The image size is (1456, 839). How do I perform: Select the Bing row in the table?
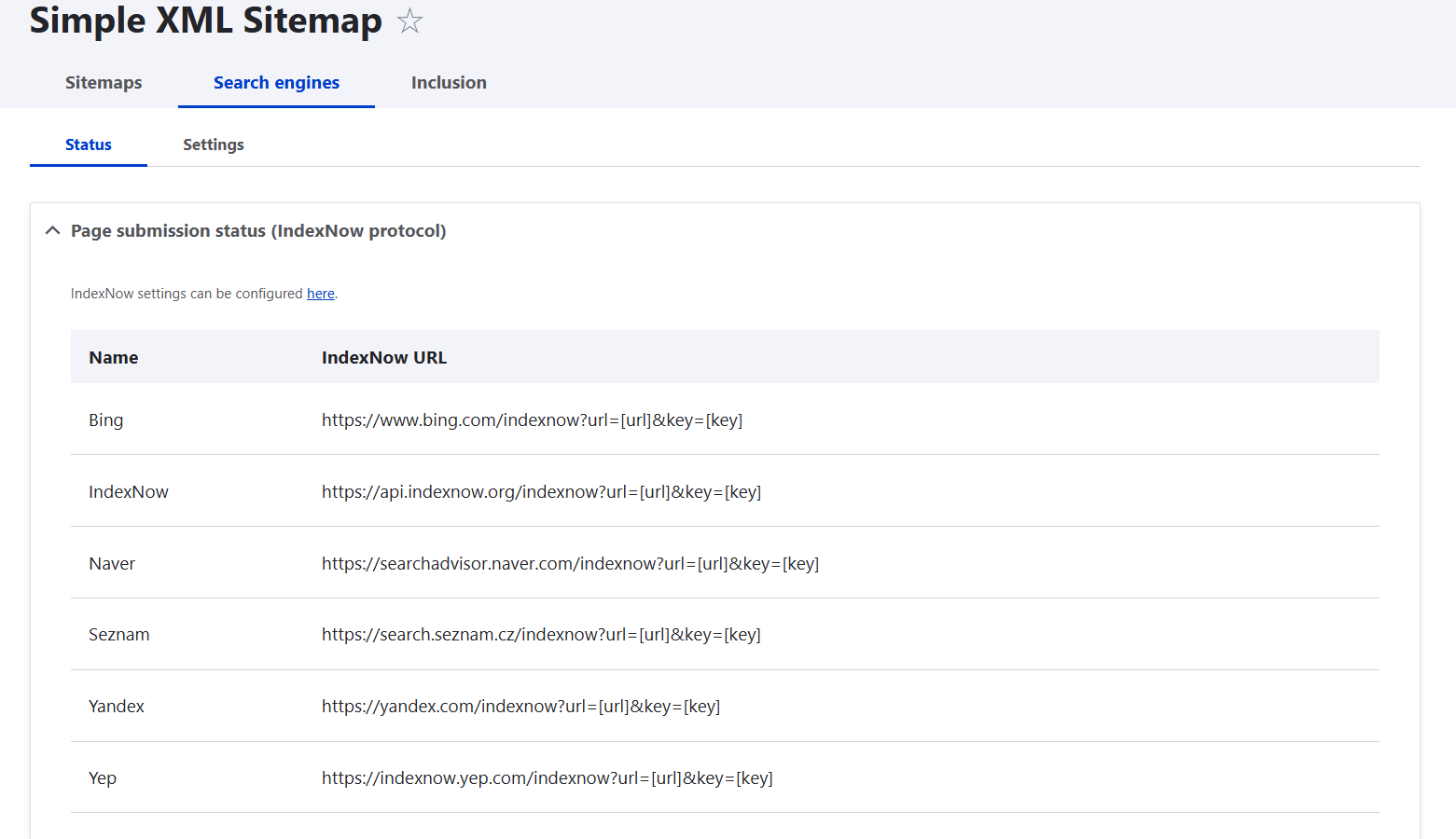point(105,419)
